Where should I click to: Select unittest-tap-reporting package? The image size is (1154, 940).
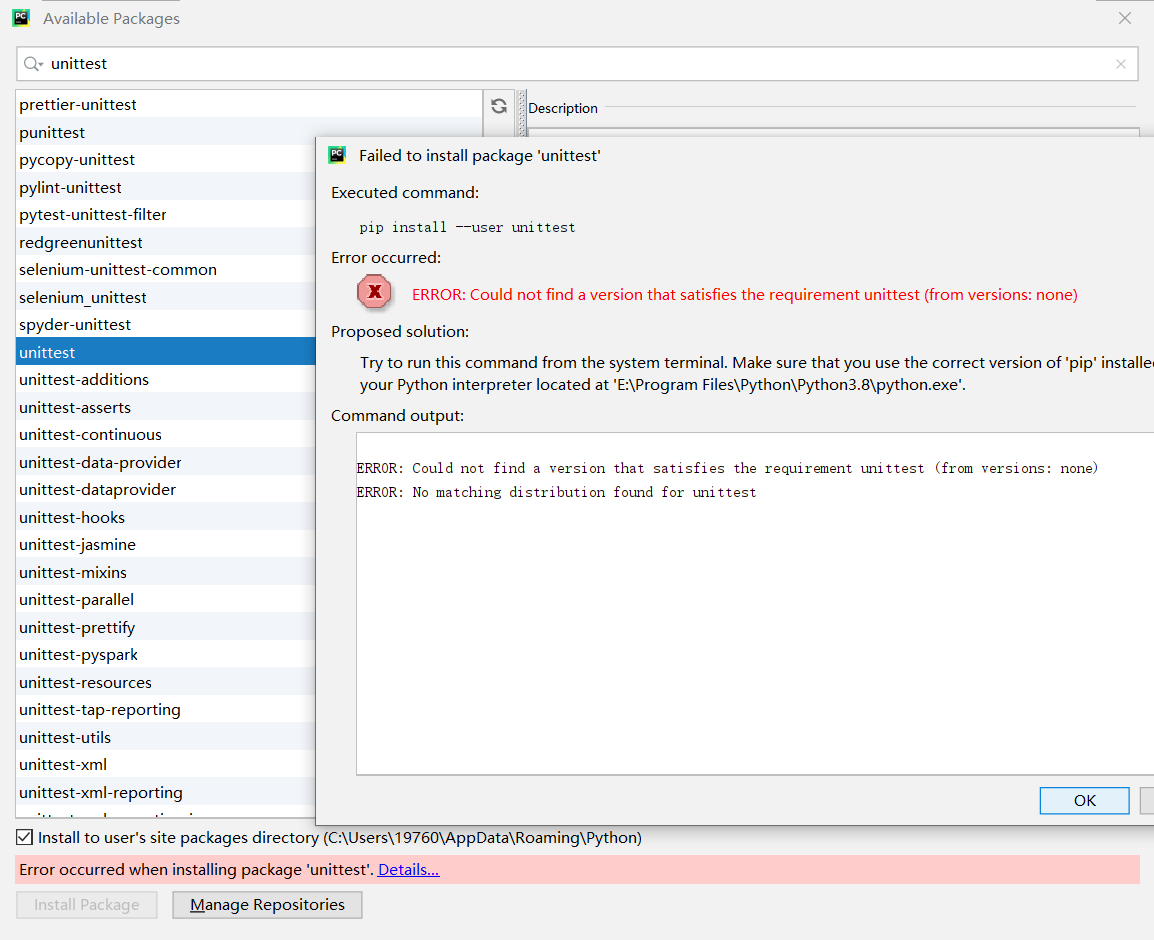(166, 710)
